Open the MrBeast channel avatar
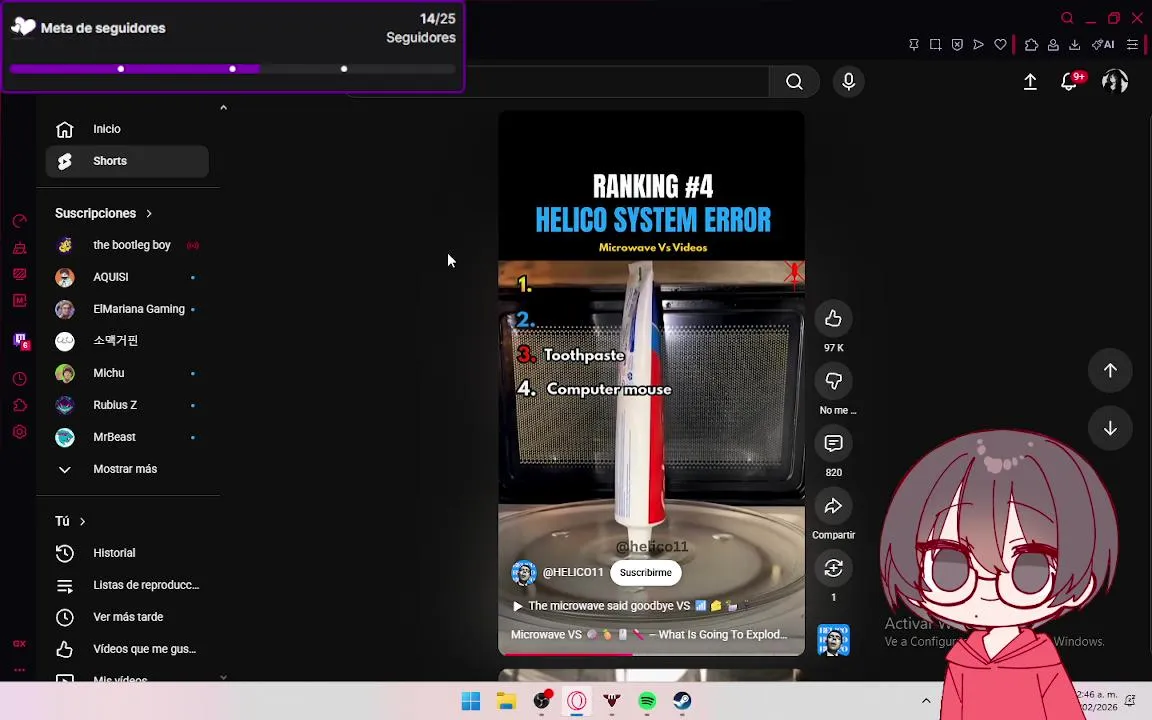This screenshot has width=1152, height=720. click(65, 437)
